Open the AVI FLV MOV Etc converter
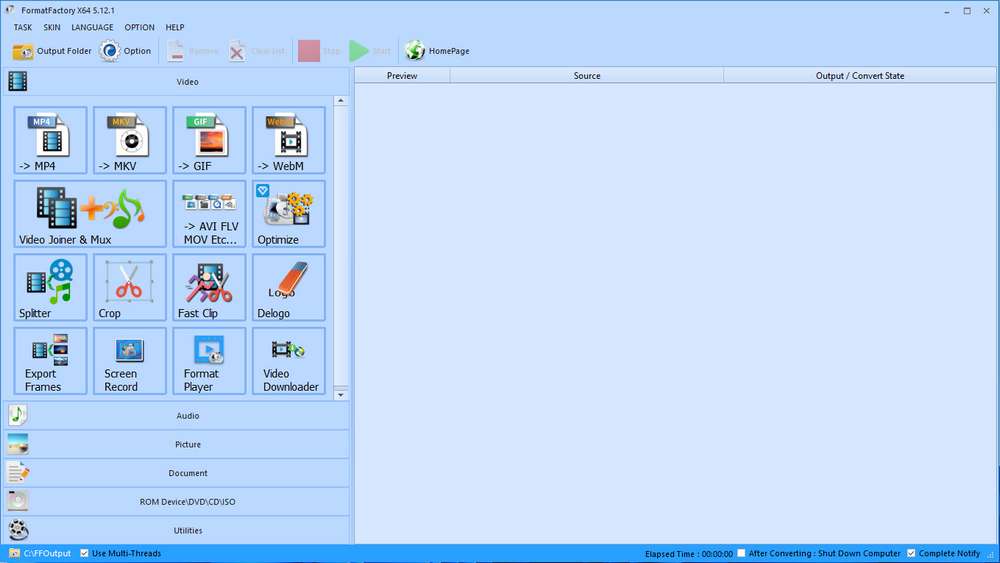This screenshot has width=1000, height=563. pos(209,214)
